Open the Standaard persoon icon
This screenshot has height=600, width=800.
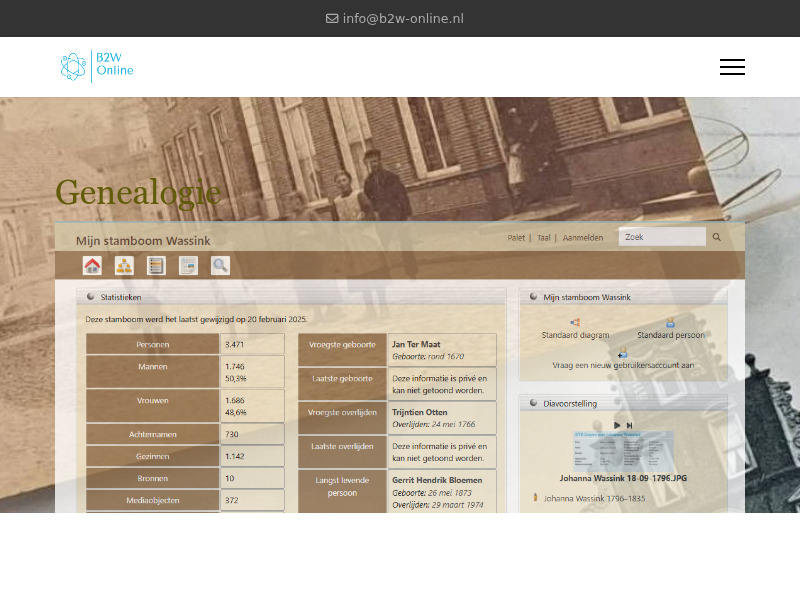click(671, 321)
